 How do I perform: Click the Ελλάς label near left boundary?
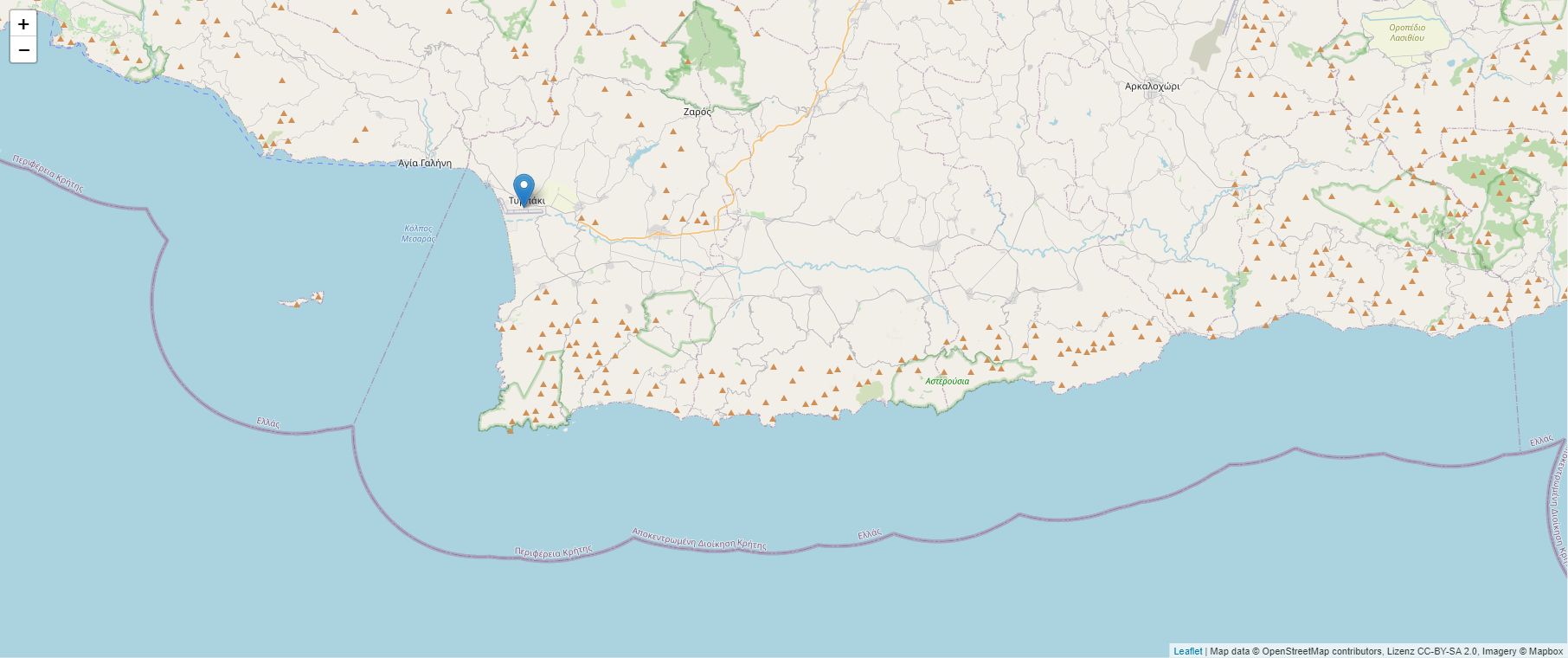268,423
